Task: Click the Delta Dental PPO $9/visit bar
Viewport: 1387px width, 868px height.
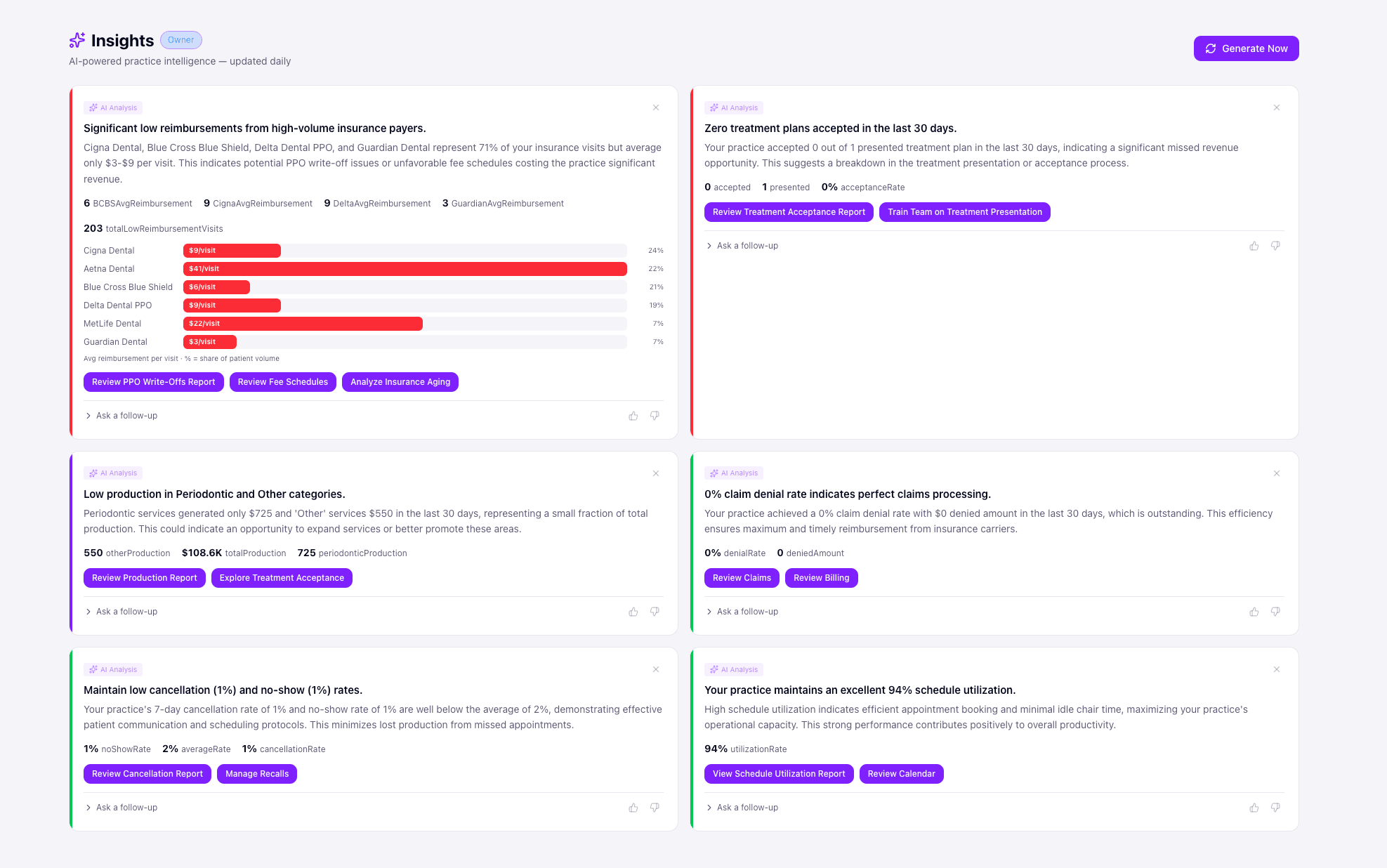Action: point(232,305)
